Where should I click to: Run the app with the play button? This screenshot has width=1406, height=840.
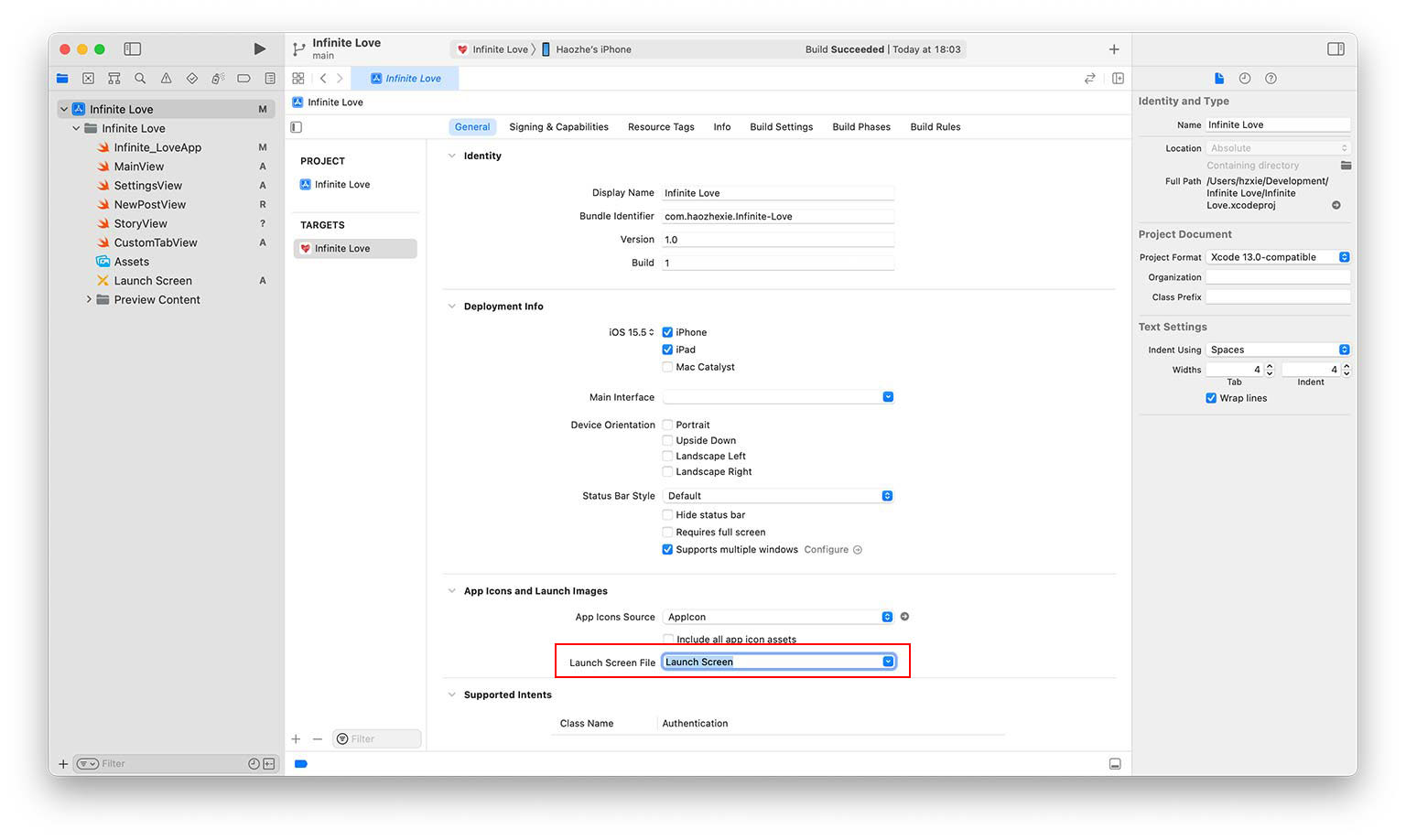pyautogui.click(x=259, y=49)
